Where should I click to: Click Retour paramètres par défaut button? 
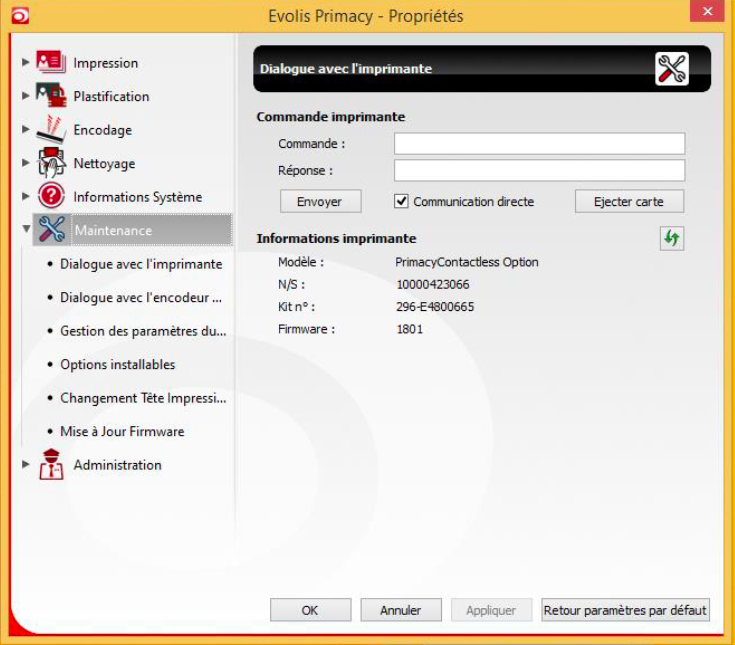(x=625, y=610)
